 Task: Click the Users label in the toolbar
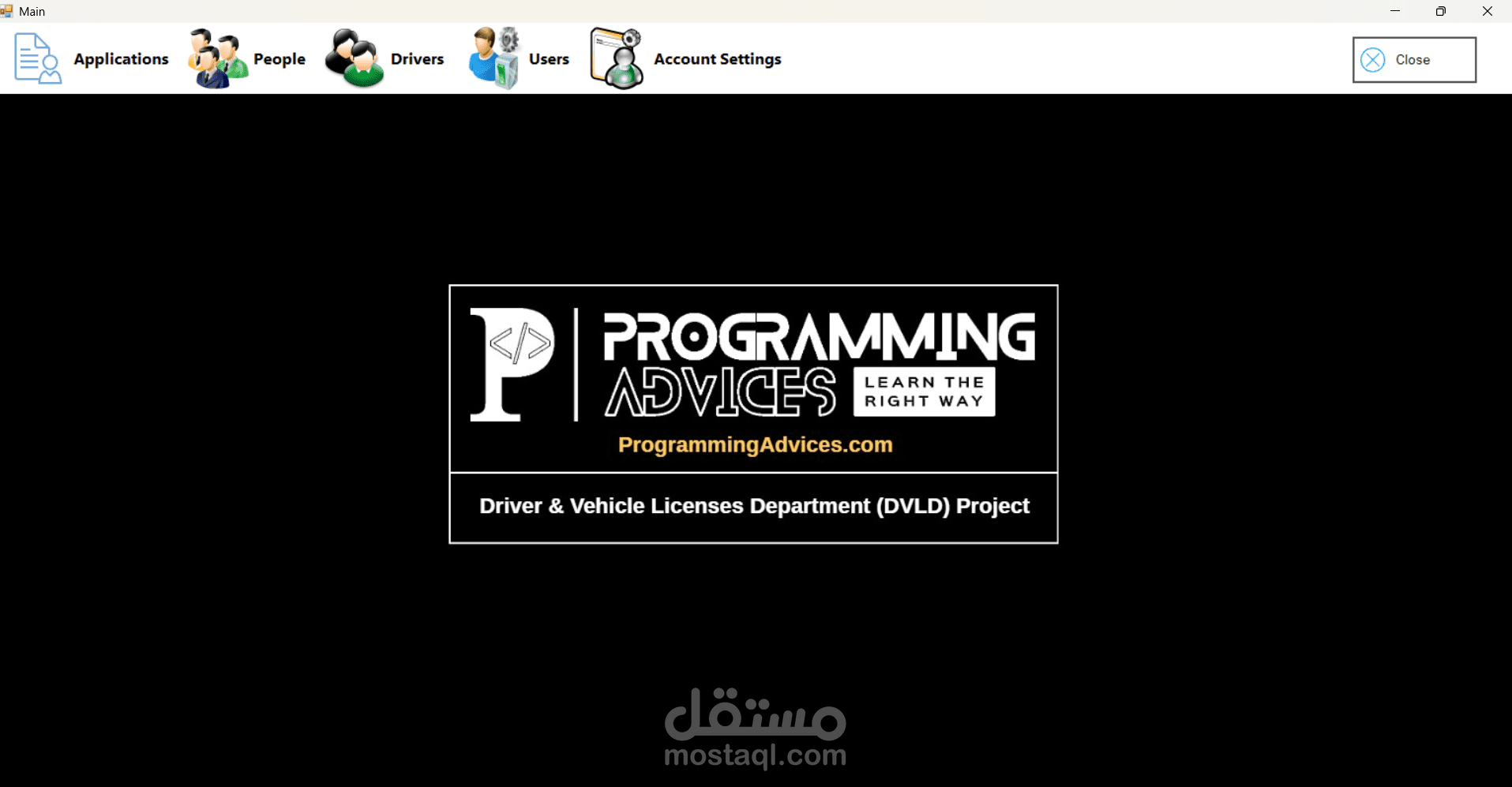click(549, 58)
